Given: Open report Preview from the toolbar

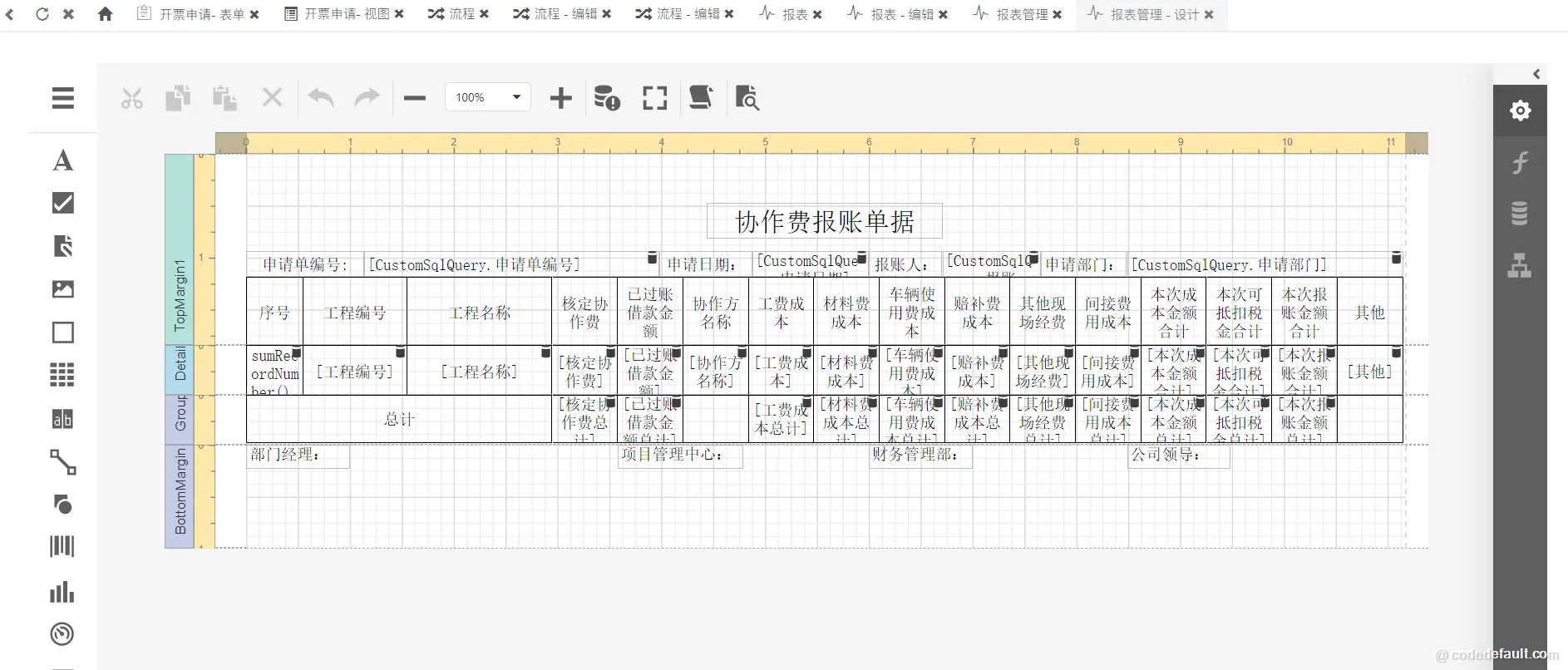Looking at the screenshot, I should (747, 98).
